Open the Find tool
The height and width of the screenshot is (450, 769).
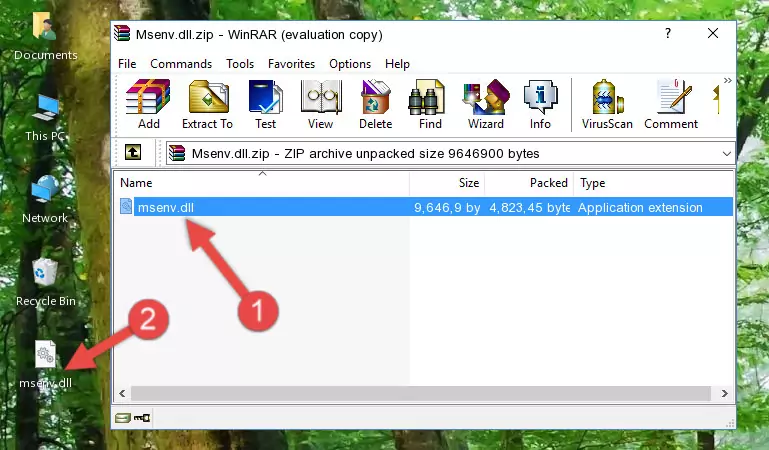click(430, 104)
